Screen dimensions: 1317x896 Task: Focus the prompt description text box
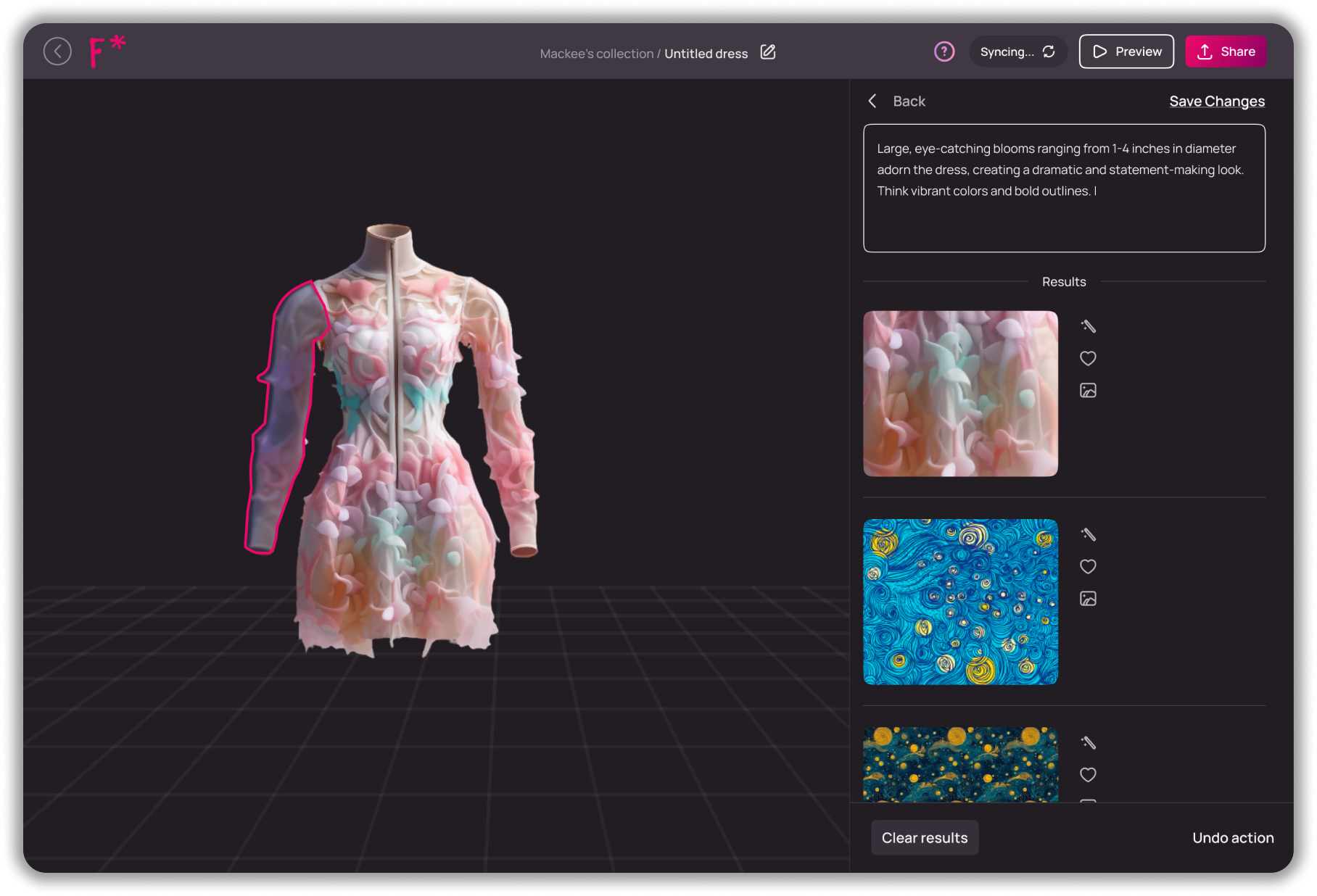click(x=1064, y=188)
